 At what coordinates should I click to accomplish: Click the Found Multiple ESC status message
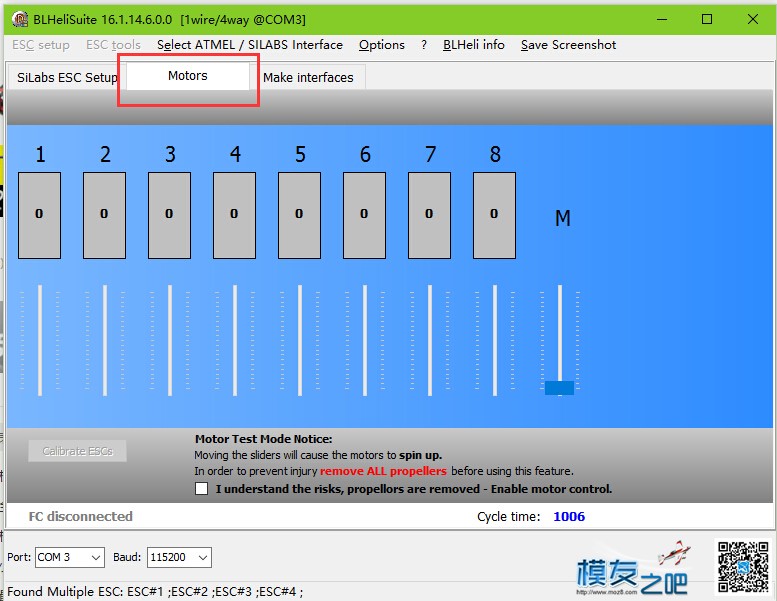[155, 592]
